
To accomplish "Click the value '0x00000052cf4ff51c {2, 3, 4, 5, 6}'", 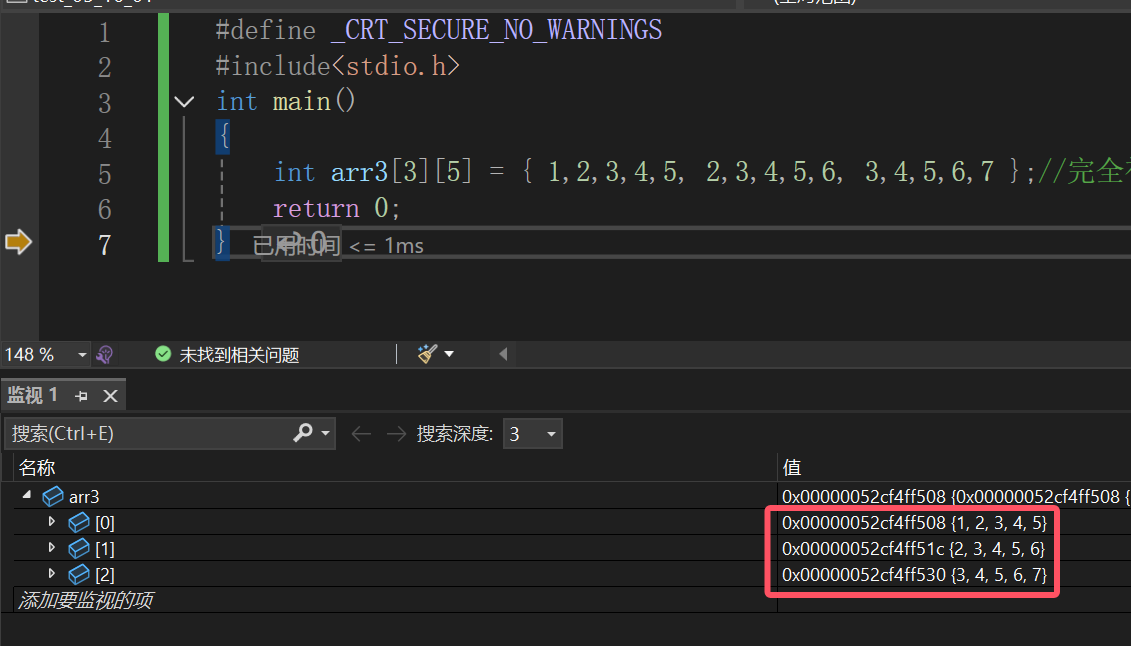I will click(x=913, y=549).
